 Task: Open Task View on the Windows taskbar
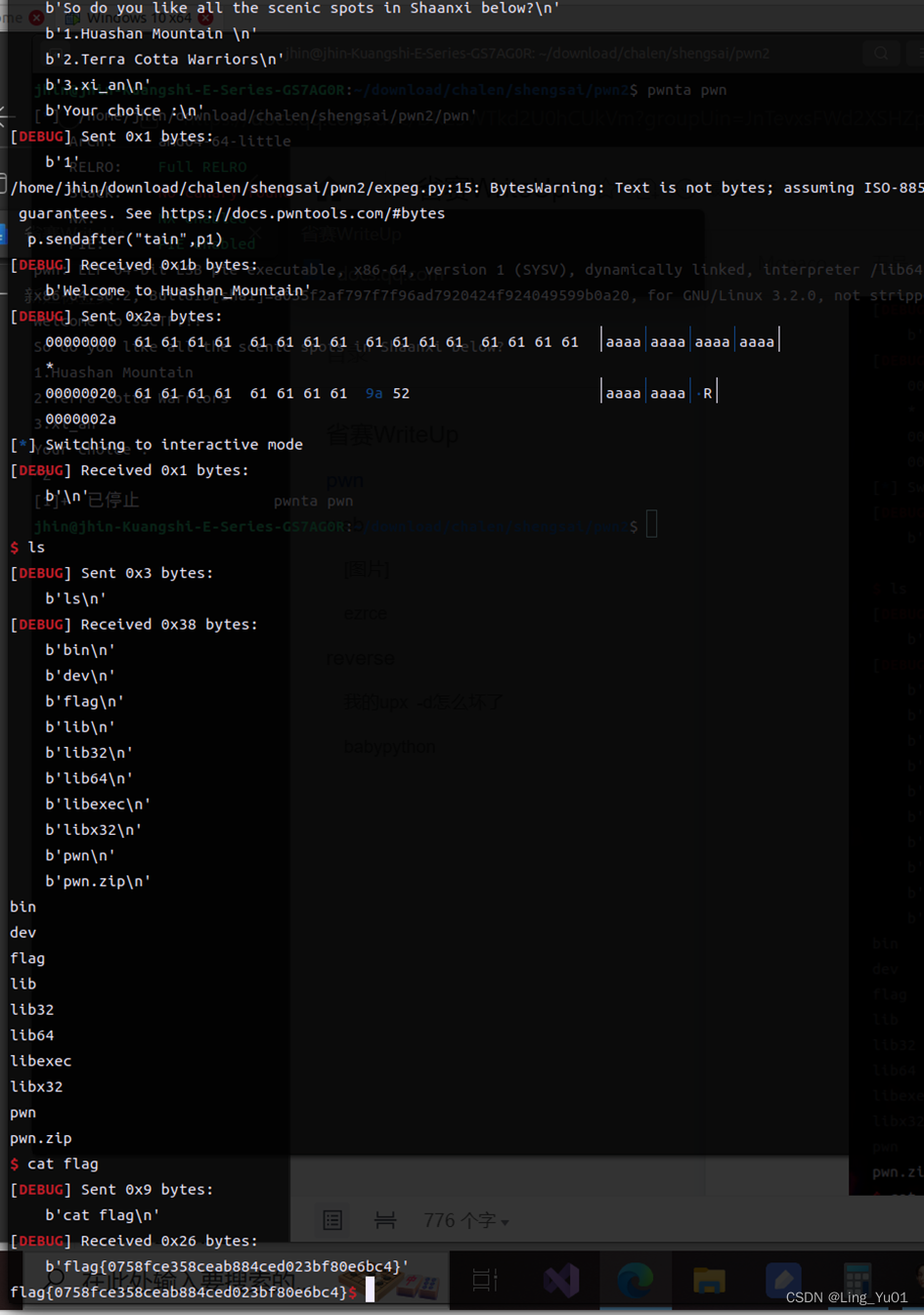click(x=484, y=1279)
